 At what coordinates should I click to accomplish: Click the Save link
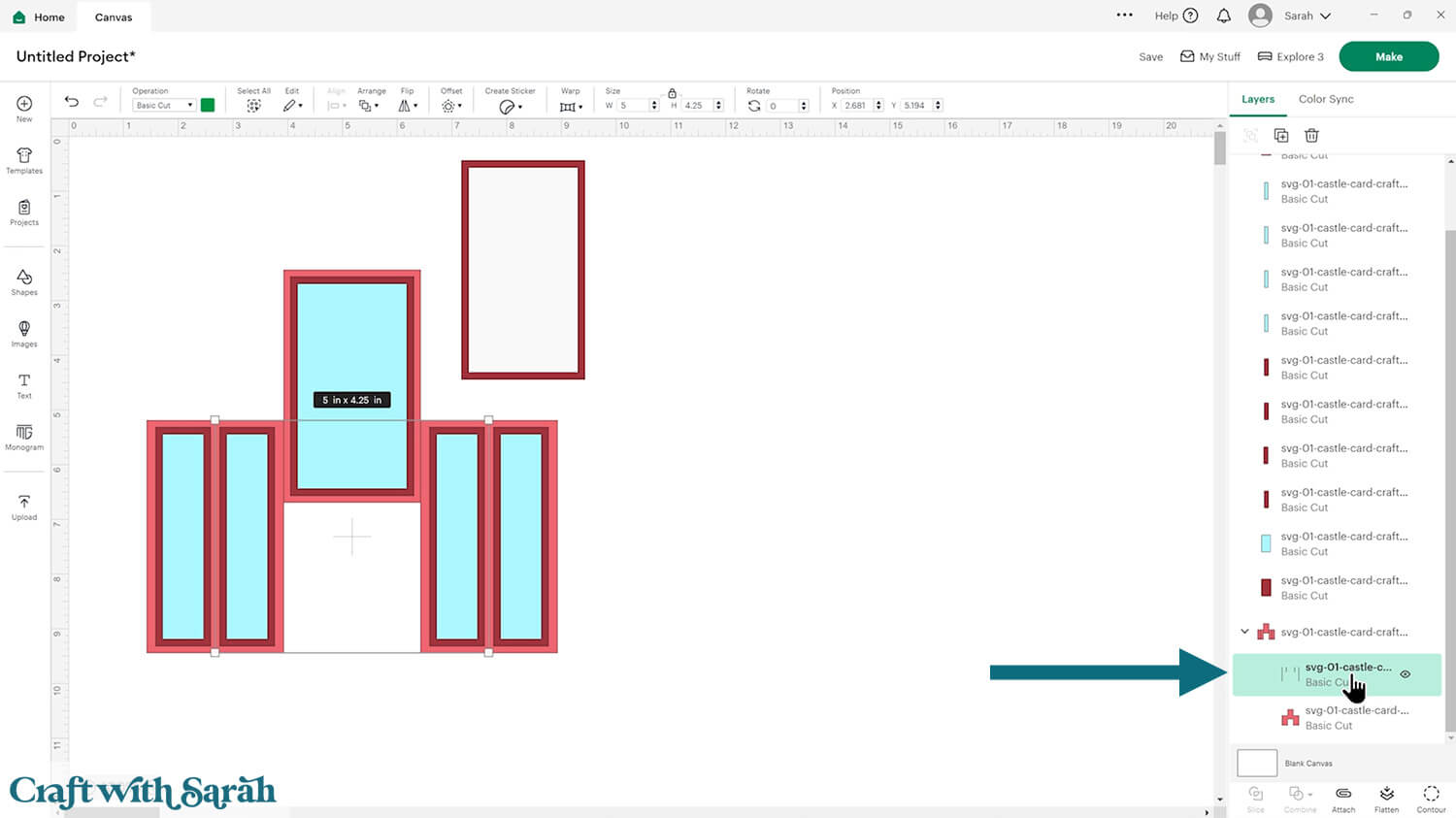(1150, 57)
